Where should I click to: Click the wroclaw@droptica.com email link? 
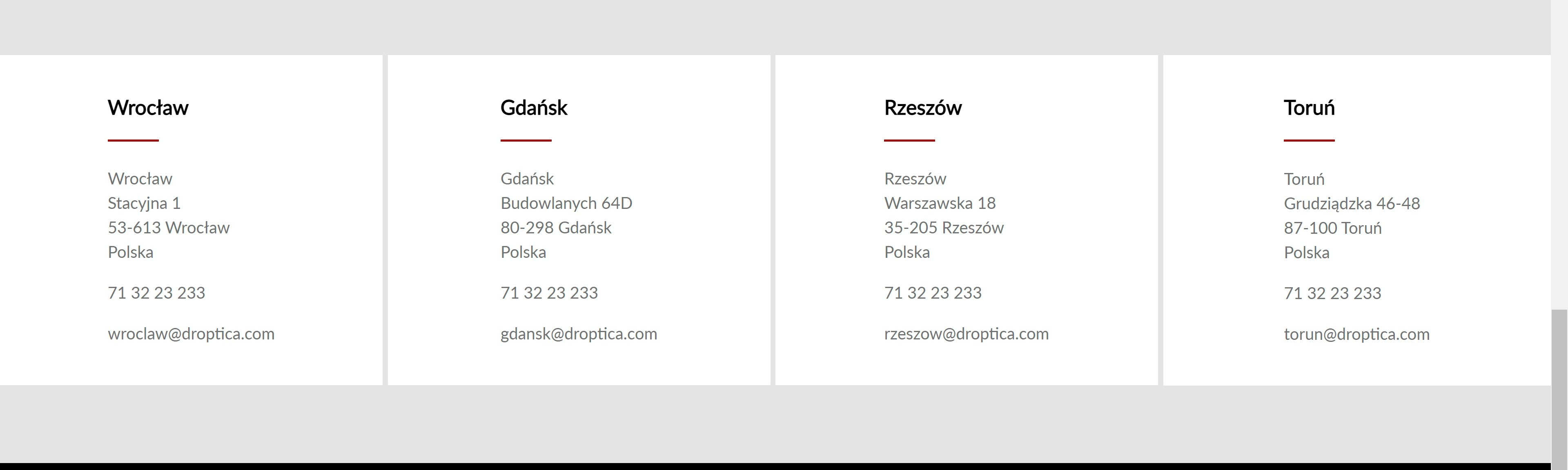point(192,333)
